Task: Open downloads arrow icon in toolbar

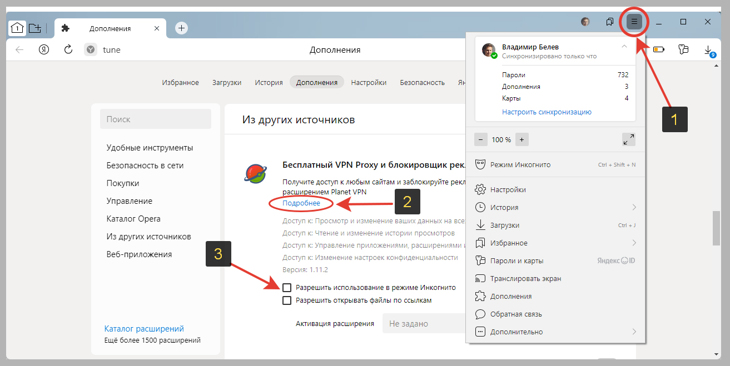Action: click(708, 50)
